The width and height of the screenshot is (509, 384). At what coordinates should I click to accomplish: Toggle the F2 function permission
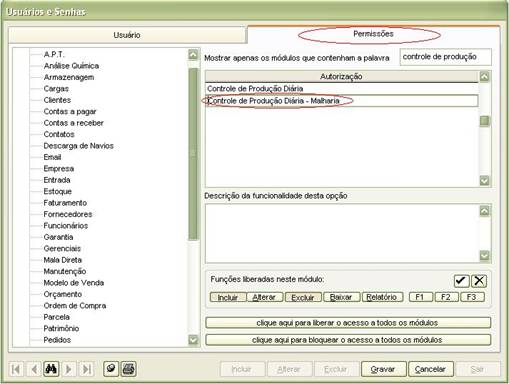tap(446, 297)
